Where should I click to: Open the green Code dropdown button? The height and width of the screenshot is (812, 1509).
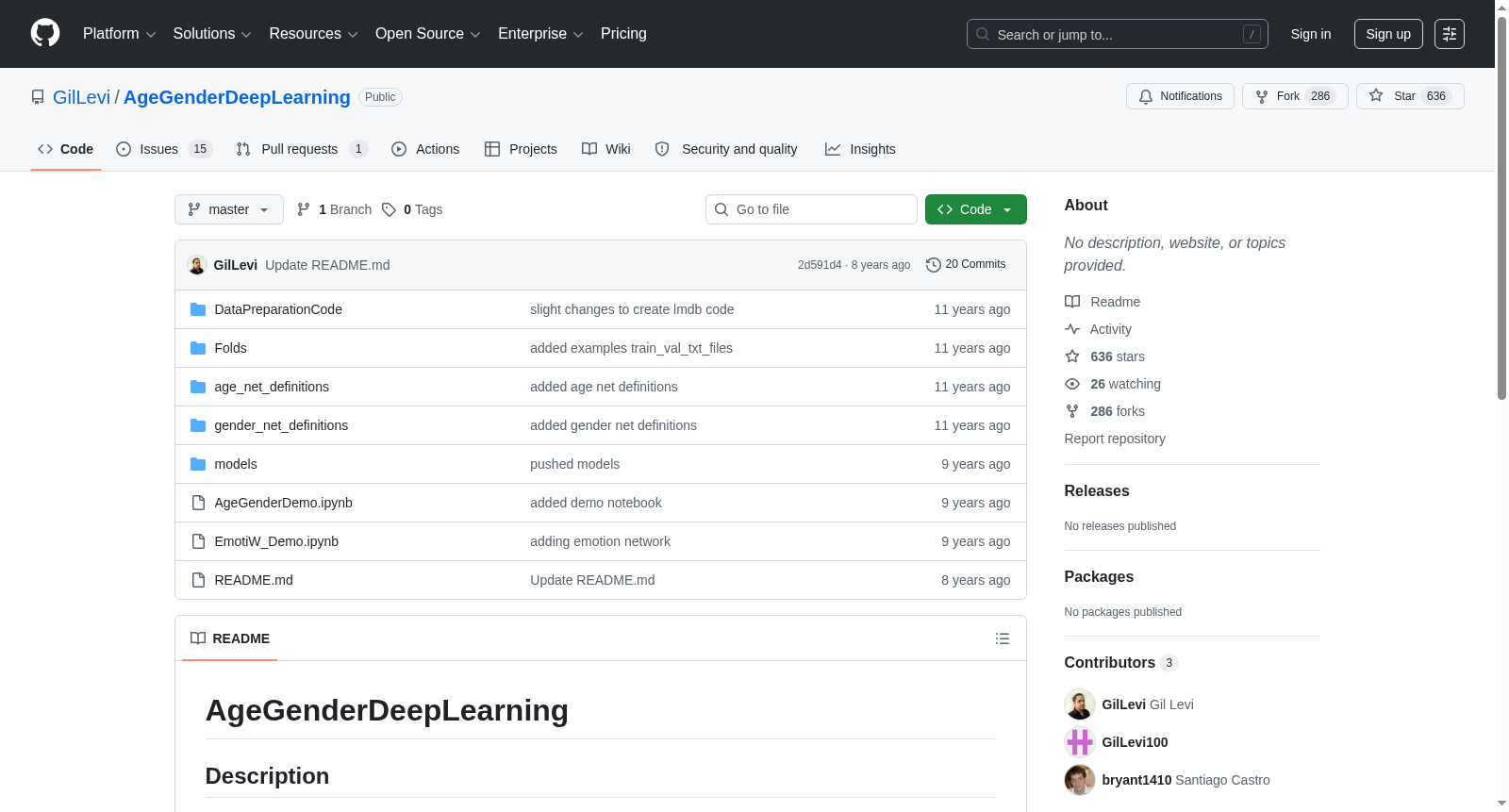(975, 209)
